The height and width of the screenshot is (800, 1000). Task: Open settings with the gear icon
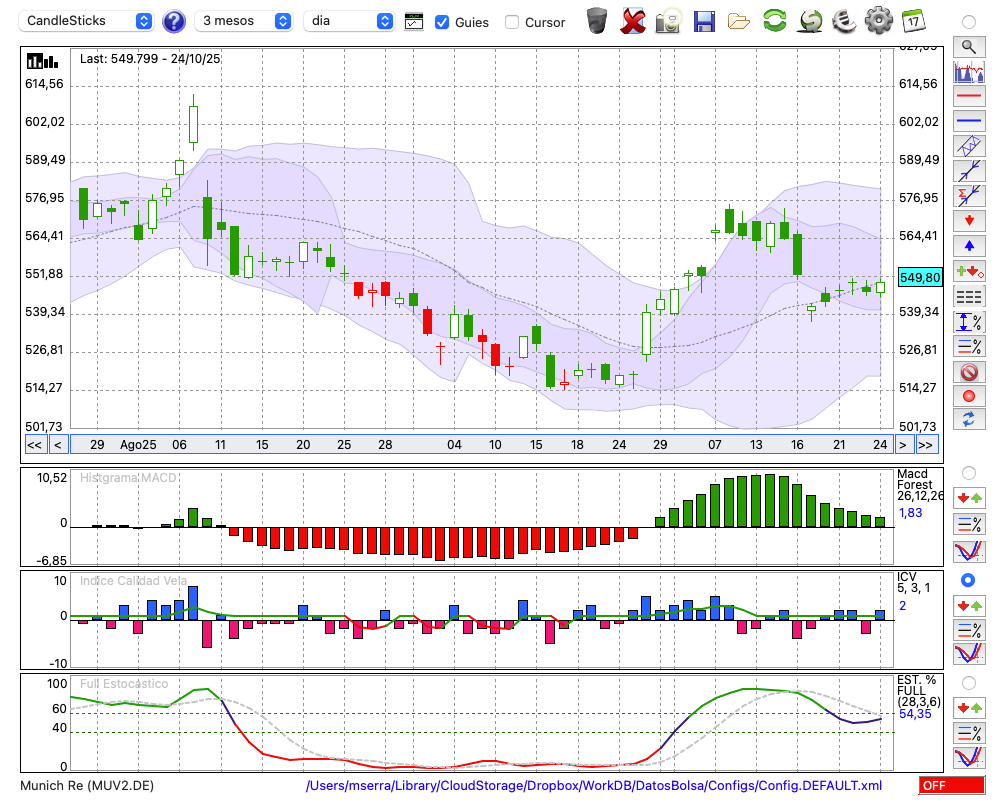coord(878,21)
